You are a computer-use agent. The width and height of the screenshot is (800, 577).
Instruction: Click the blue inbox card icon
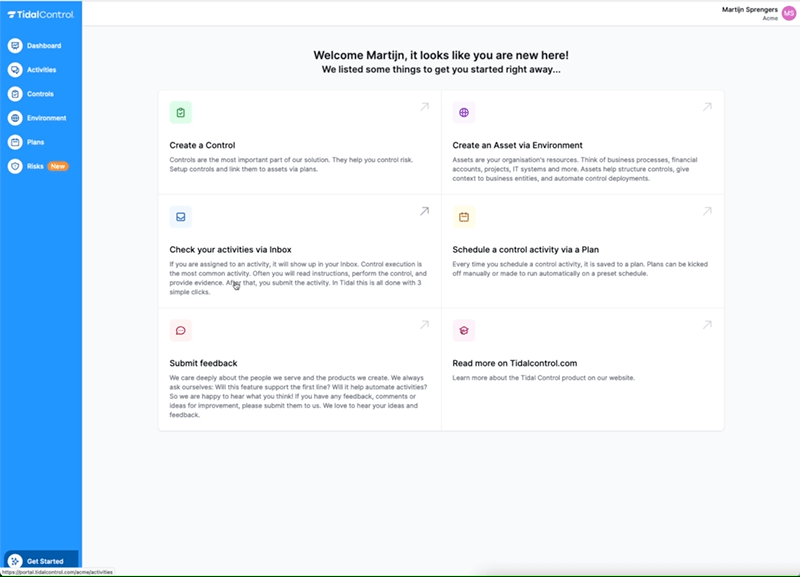180,217
